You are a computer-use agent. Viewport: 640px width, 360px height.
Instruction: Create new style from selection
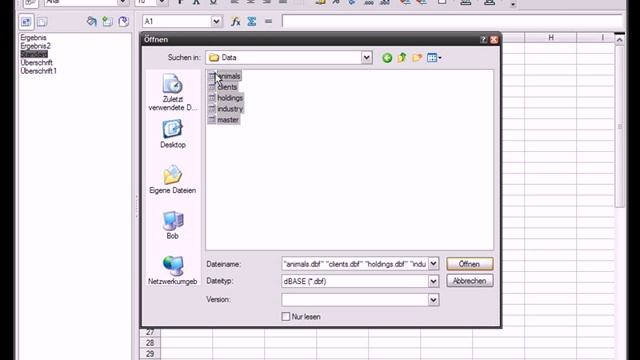click(107, 22)
